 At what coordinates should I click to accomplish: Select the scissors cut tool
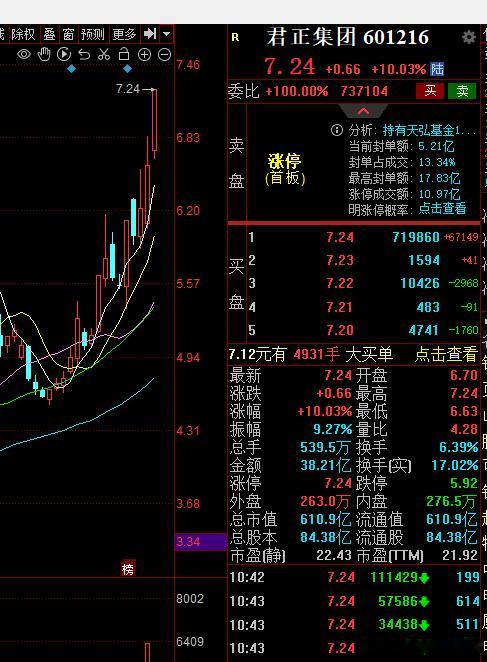(x=104, y=54)
